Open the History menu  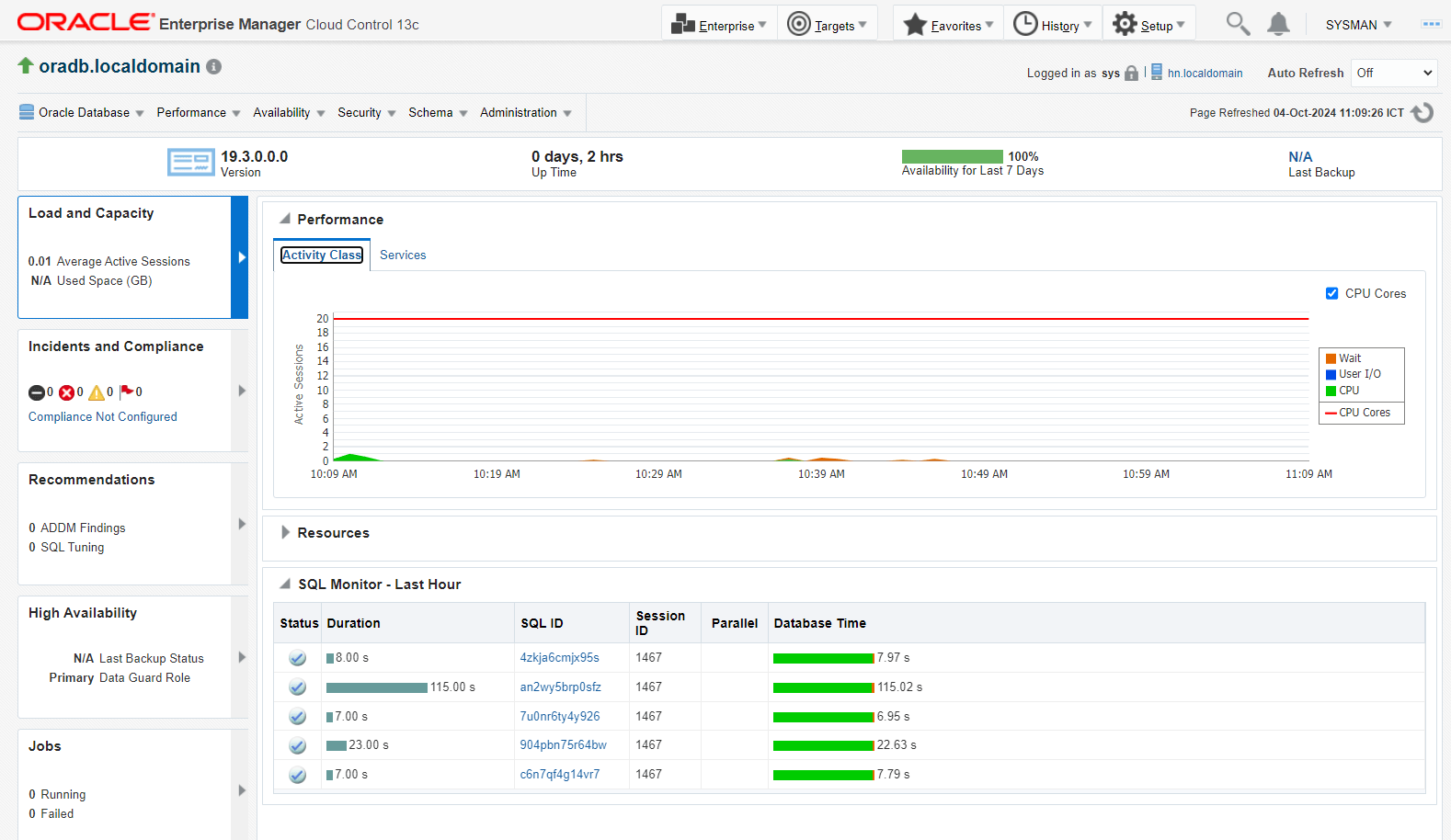pyautogui.click(x=1053, y=25)
